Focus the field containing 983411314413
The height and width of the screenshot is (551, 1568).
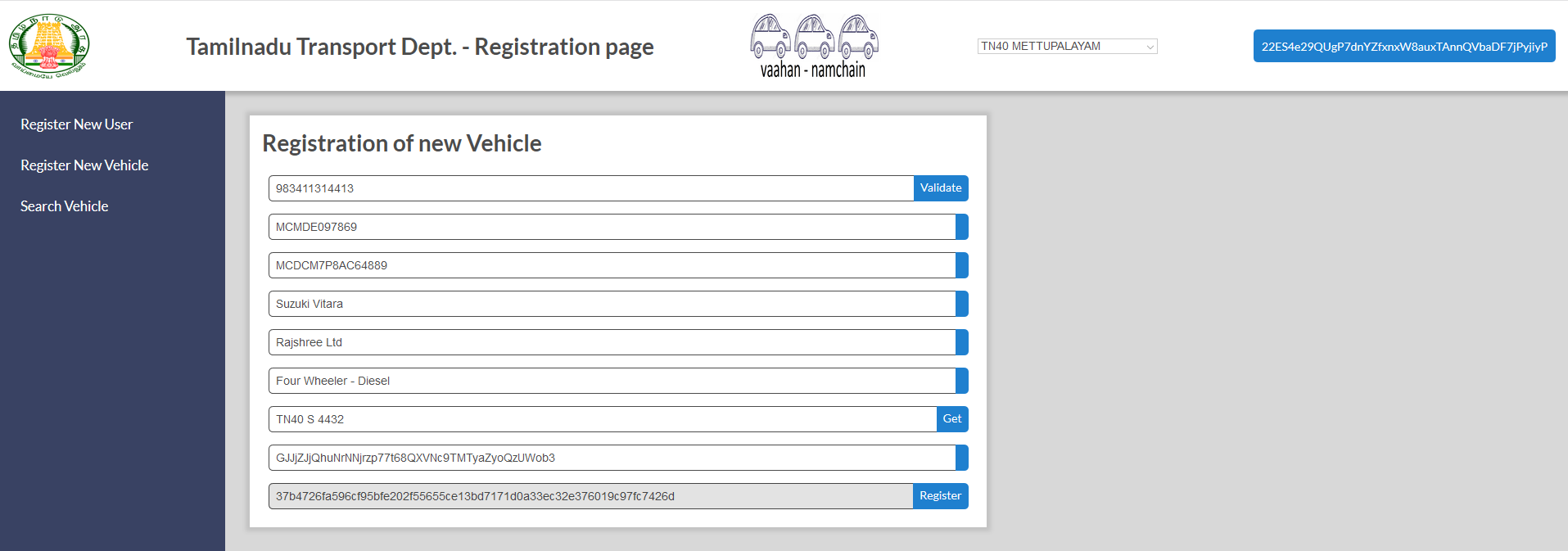point(591,188)
